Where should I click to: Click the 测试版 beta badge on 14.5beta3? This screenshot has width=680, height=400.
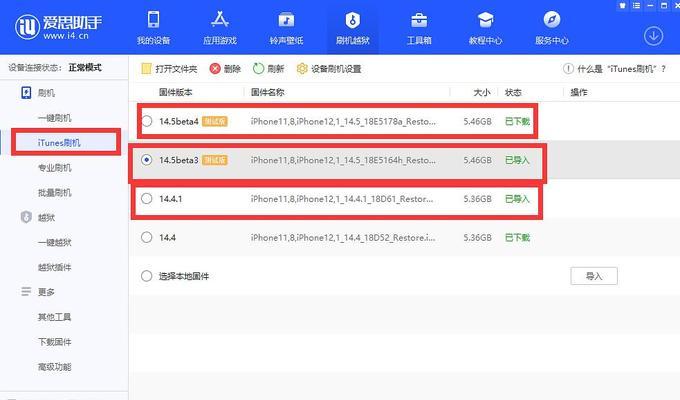(x=215, y=160)
